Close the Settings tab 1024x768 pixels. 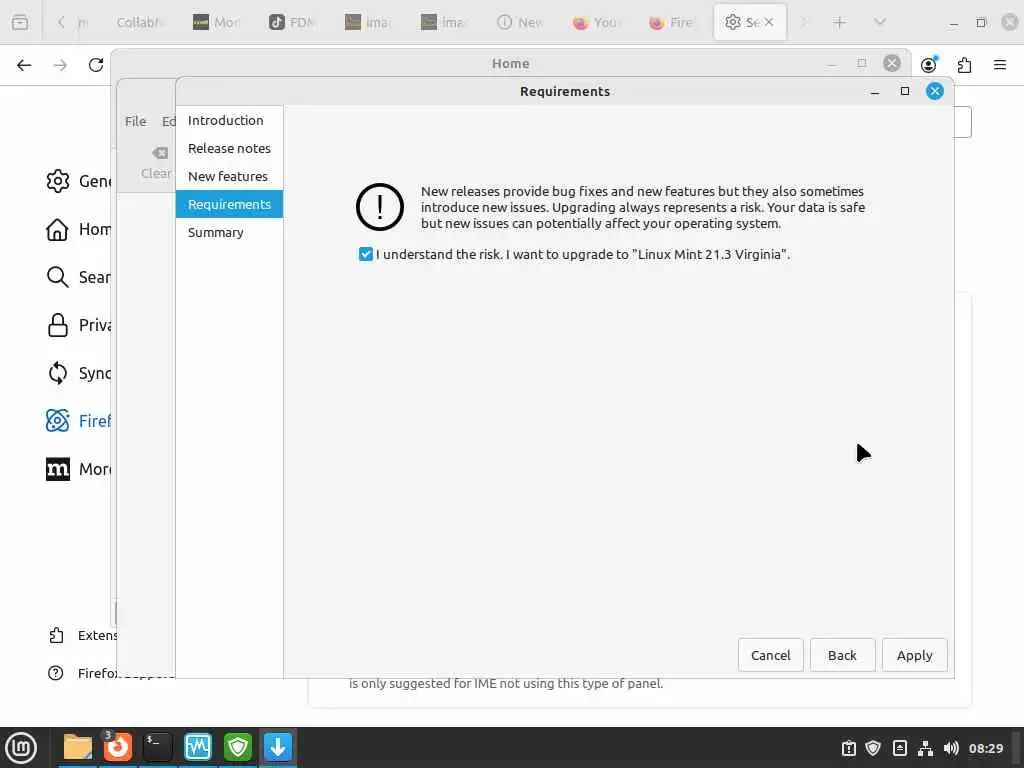pos(769,22)
